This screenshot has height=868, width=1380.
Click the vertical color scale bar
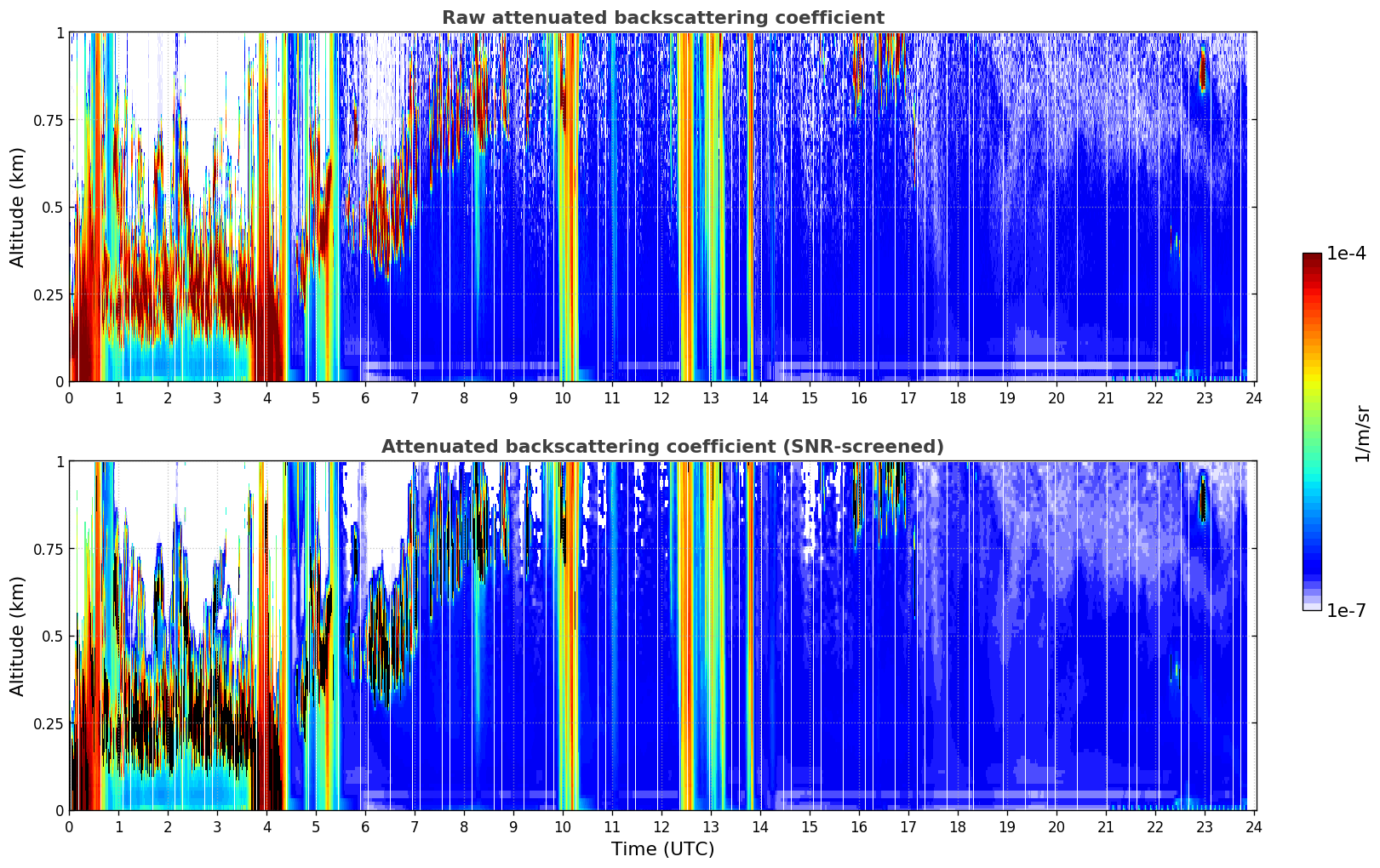click(1312, 431)
